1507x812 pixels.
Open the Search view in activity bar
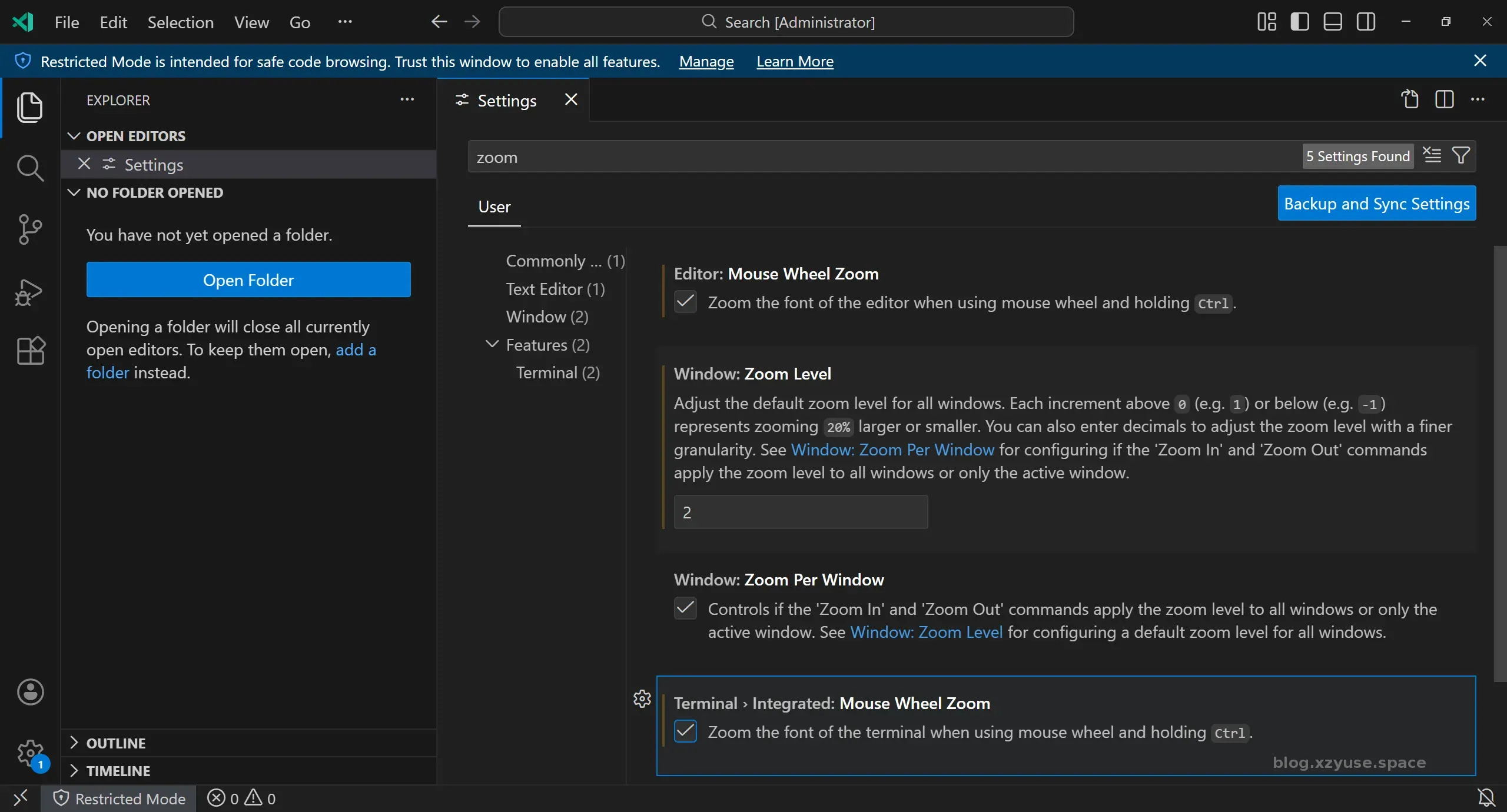29,169
